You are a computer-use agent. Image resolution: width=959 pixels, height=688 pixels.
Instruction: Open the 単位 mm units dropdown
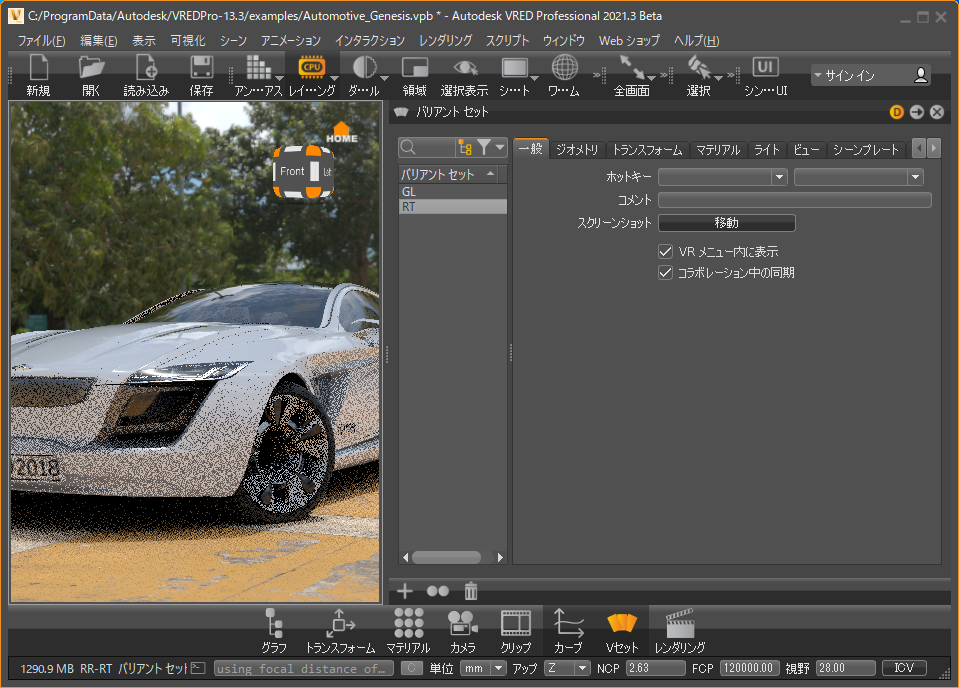(483, 668)
